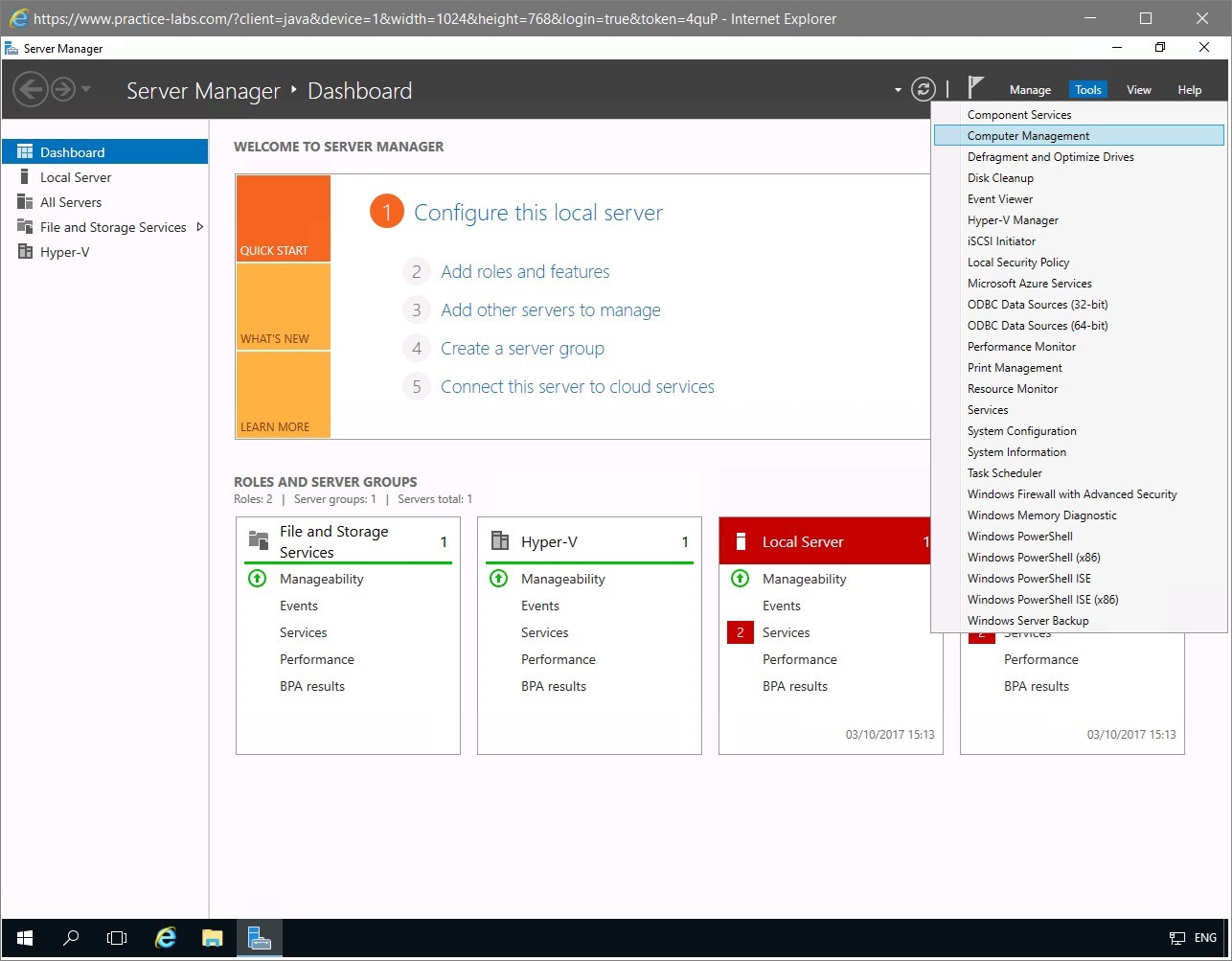This screenshot has width=1232, height=961.
Task: Expand File and Storage Services arrow
Action: tap(199, 227)
